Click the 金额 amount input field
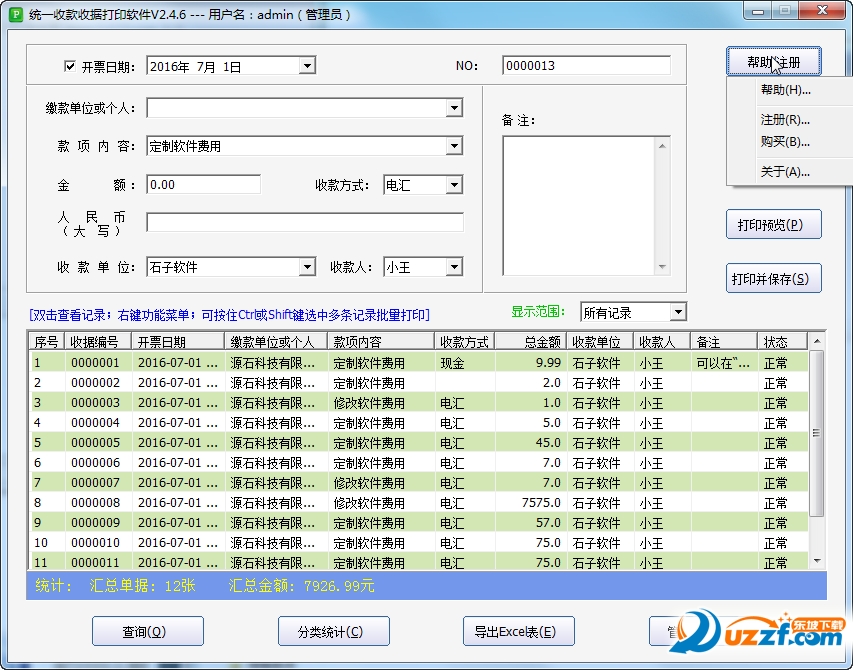853x670 pixels. pos(203,184)
